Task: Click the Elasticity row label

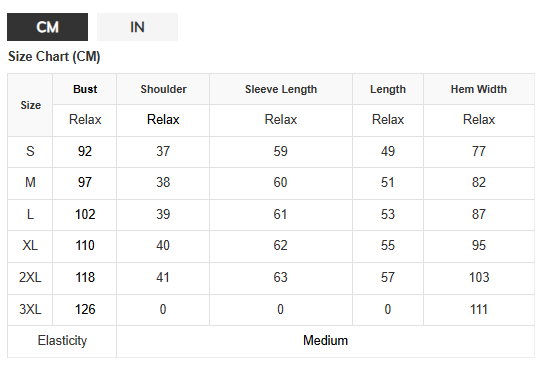Action: pyautogui.click(x=62, y=341)
